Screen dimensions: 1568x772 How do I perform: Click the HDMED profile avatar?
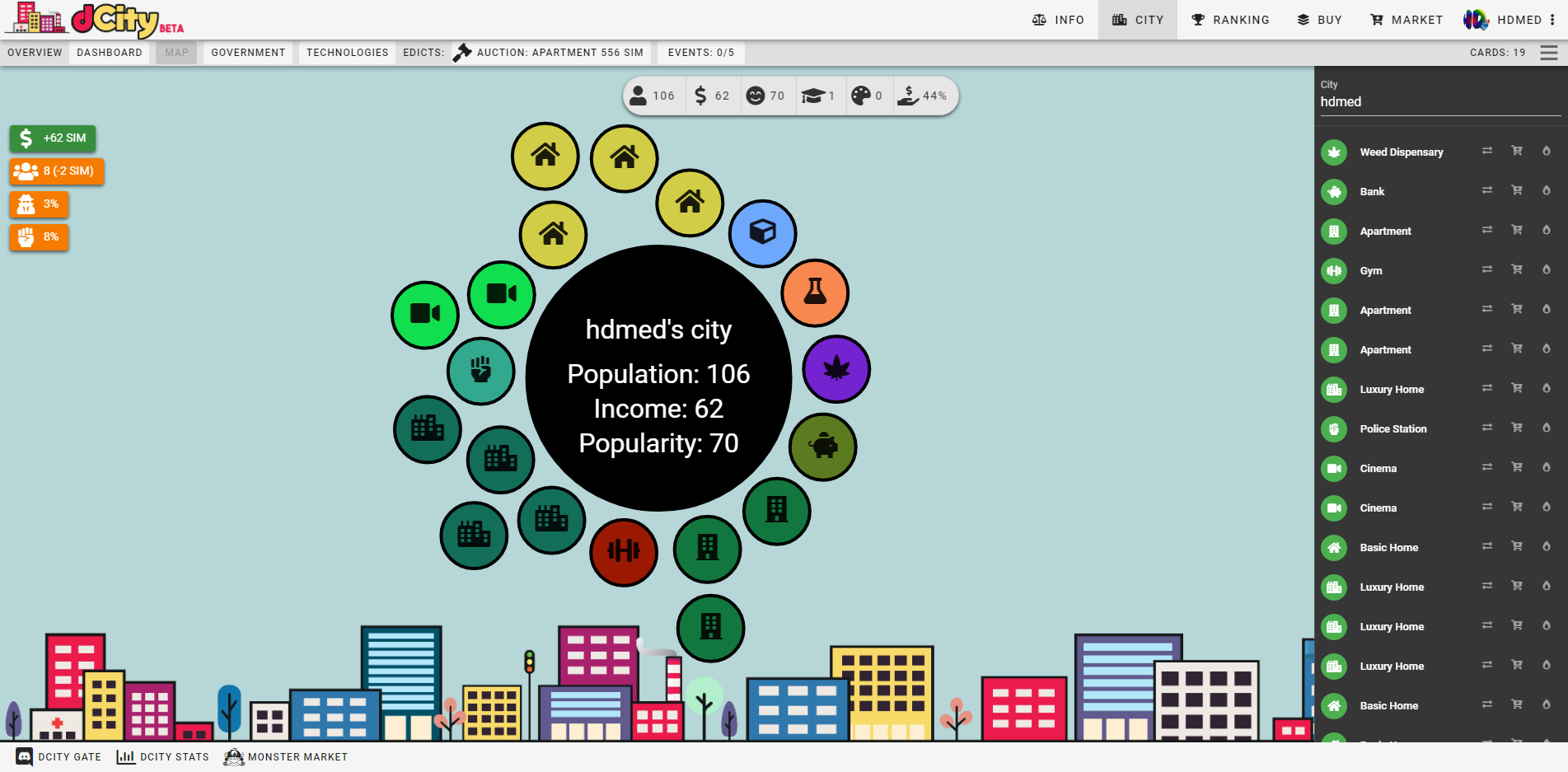[x=1475, y=20]
